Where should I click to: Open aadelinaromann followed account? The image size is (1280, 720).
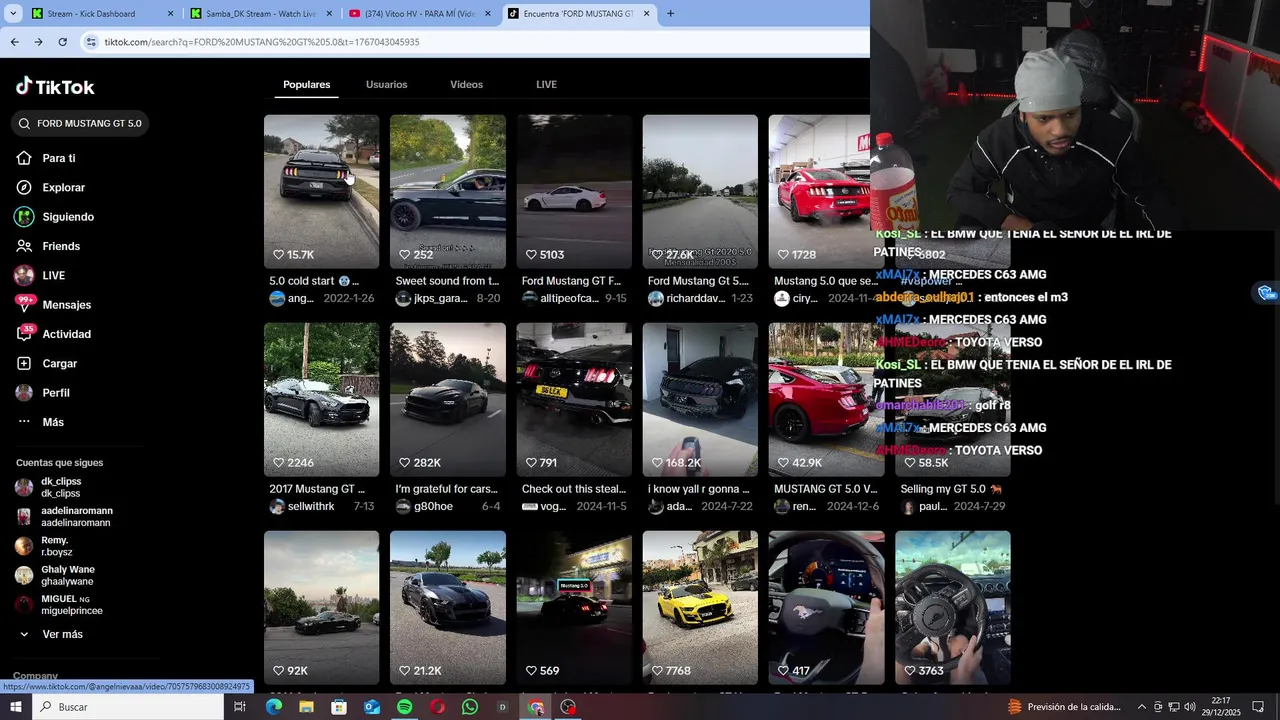tap(64, 517)
